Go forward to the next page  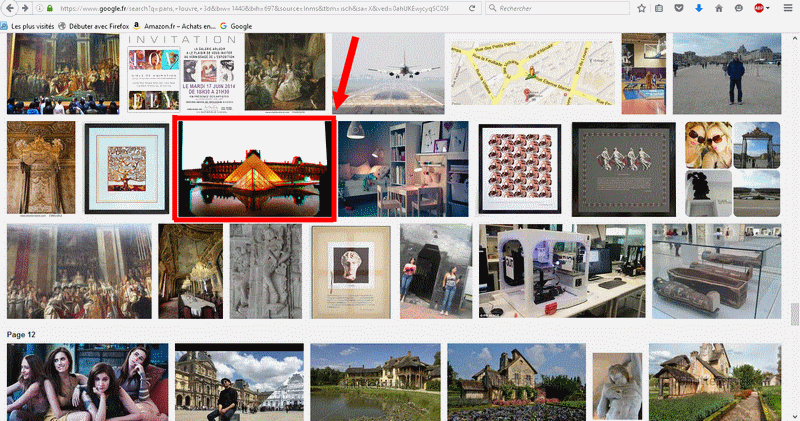(x=24, y=8)
